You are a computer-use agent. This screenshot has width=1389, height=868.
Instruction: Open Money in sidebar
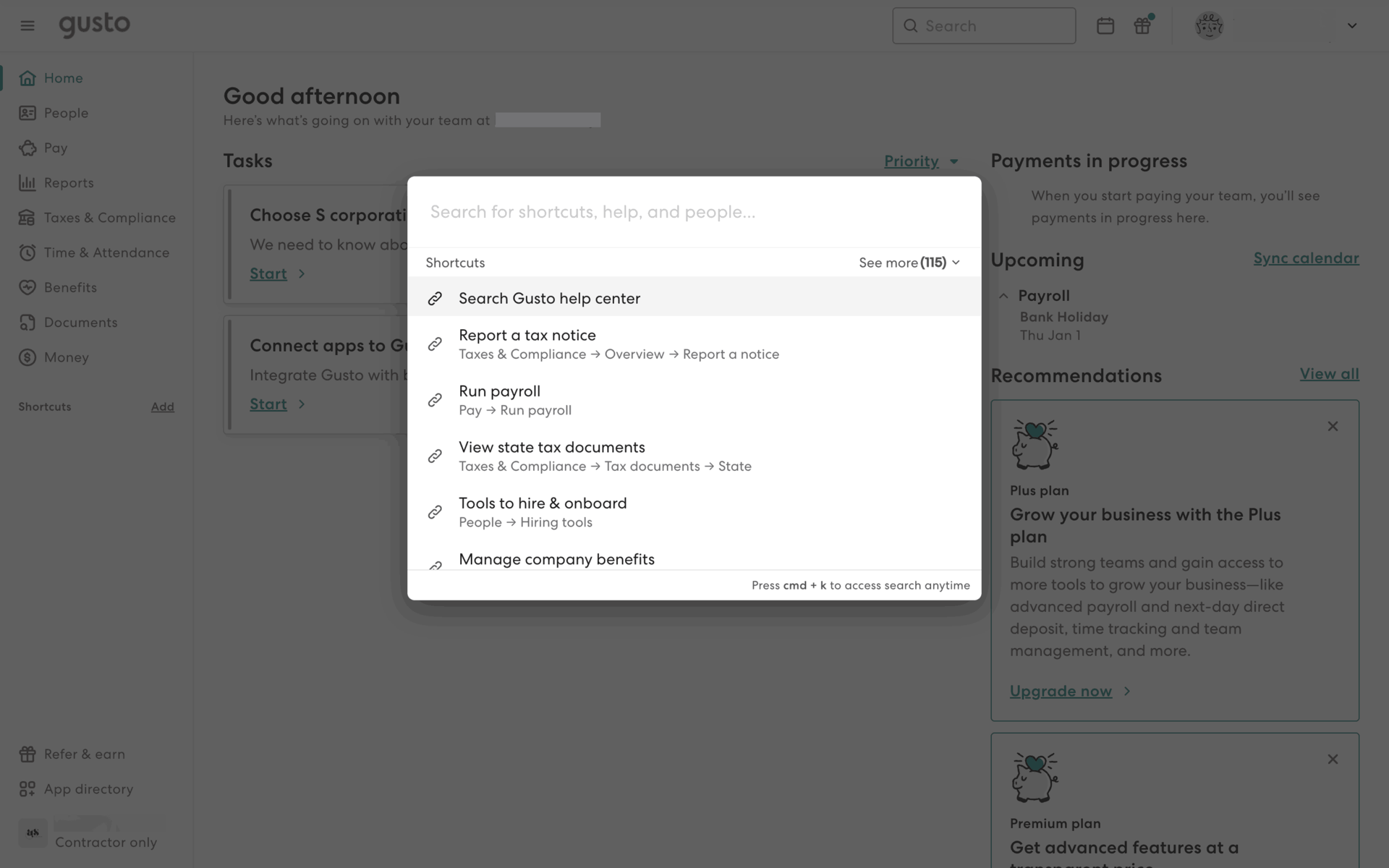tap(67, 357)
